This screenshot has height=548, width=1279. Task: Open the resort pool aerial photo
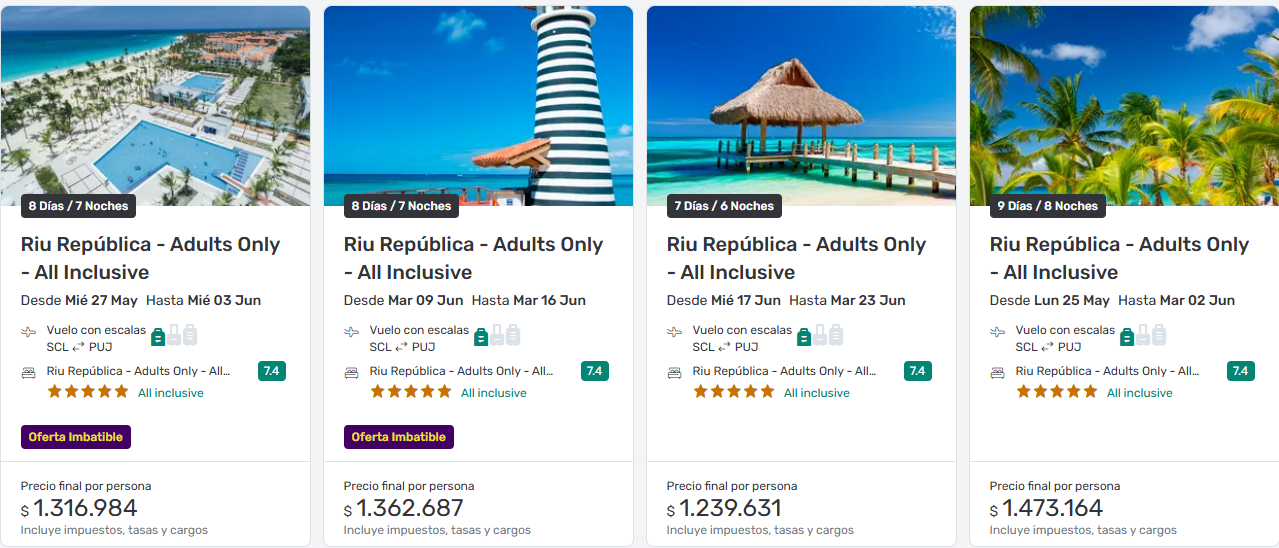pos(155,100)
